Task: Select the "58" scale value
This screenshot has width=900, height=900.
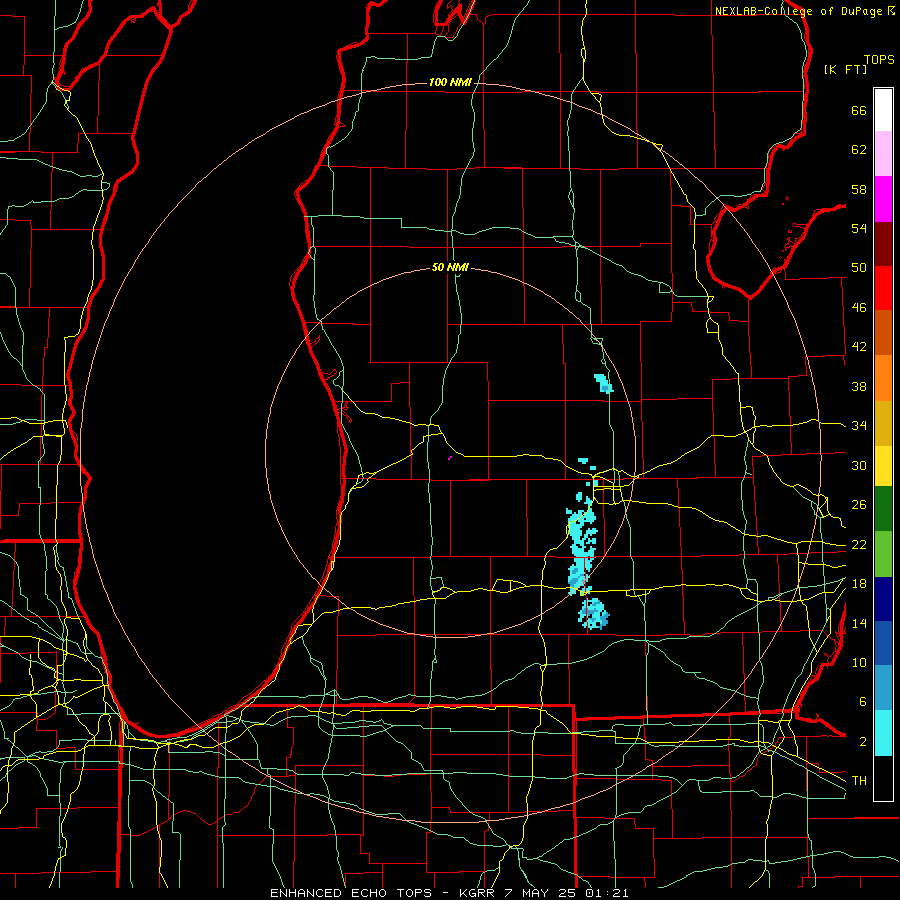Action: click(859, 189)
